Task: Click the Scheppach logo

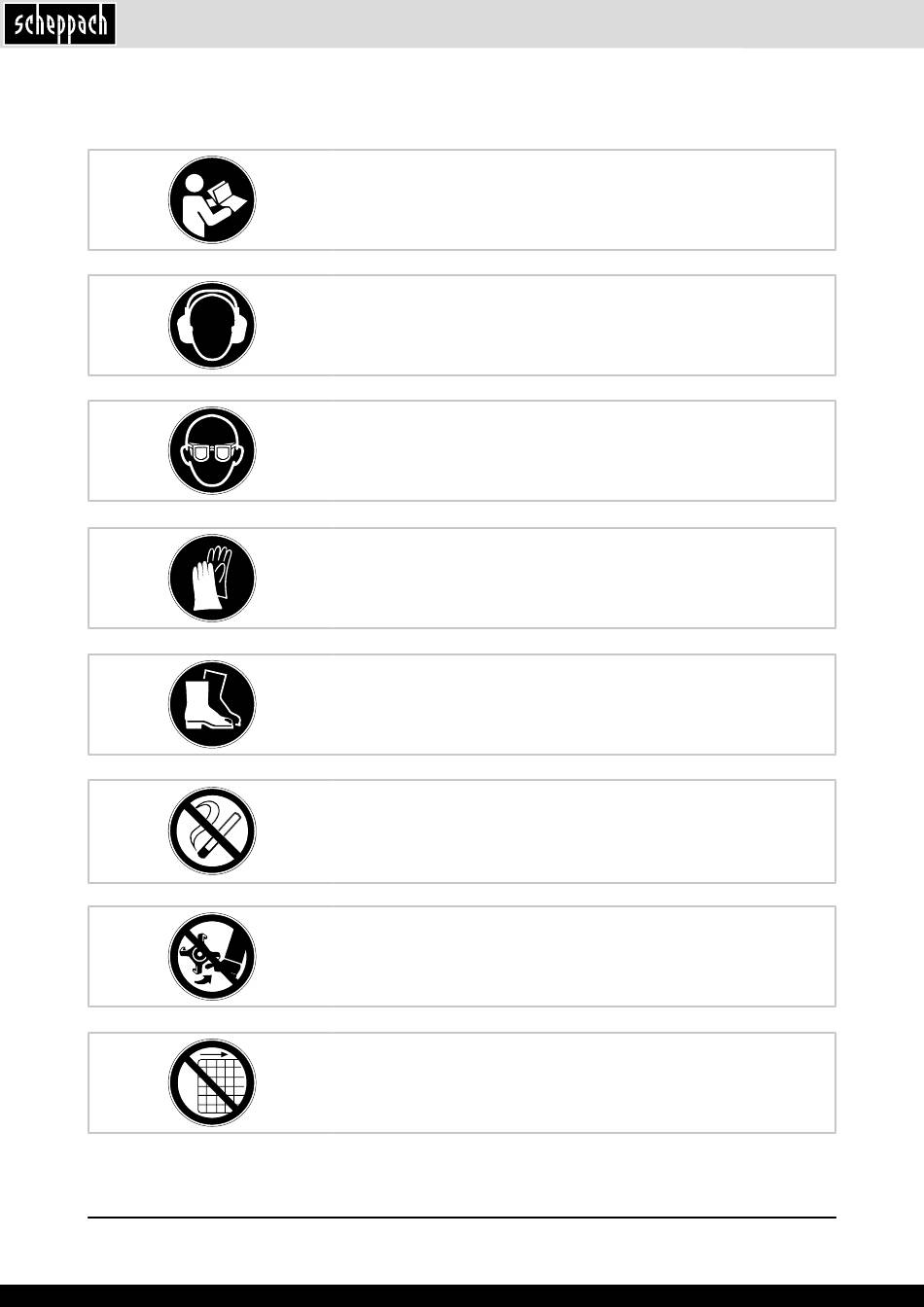Action: (x=59, y=23)
